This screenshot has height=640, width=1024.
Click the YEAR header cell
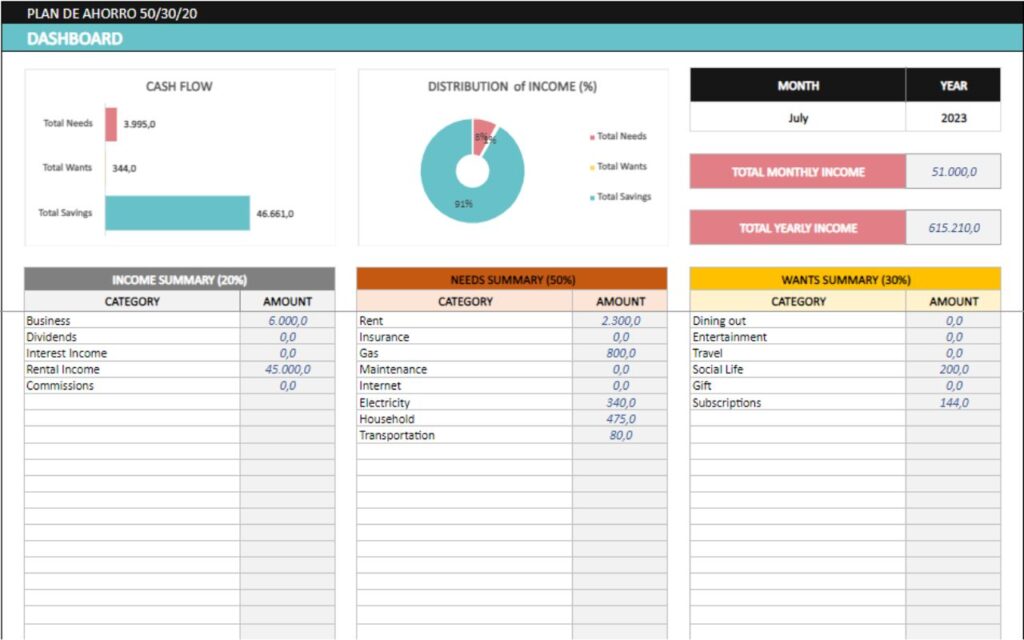953,85
